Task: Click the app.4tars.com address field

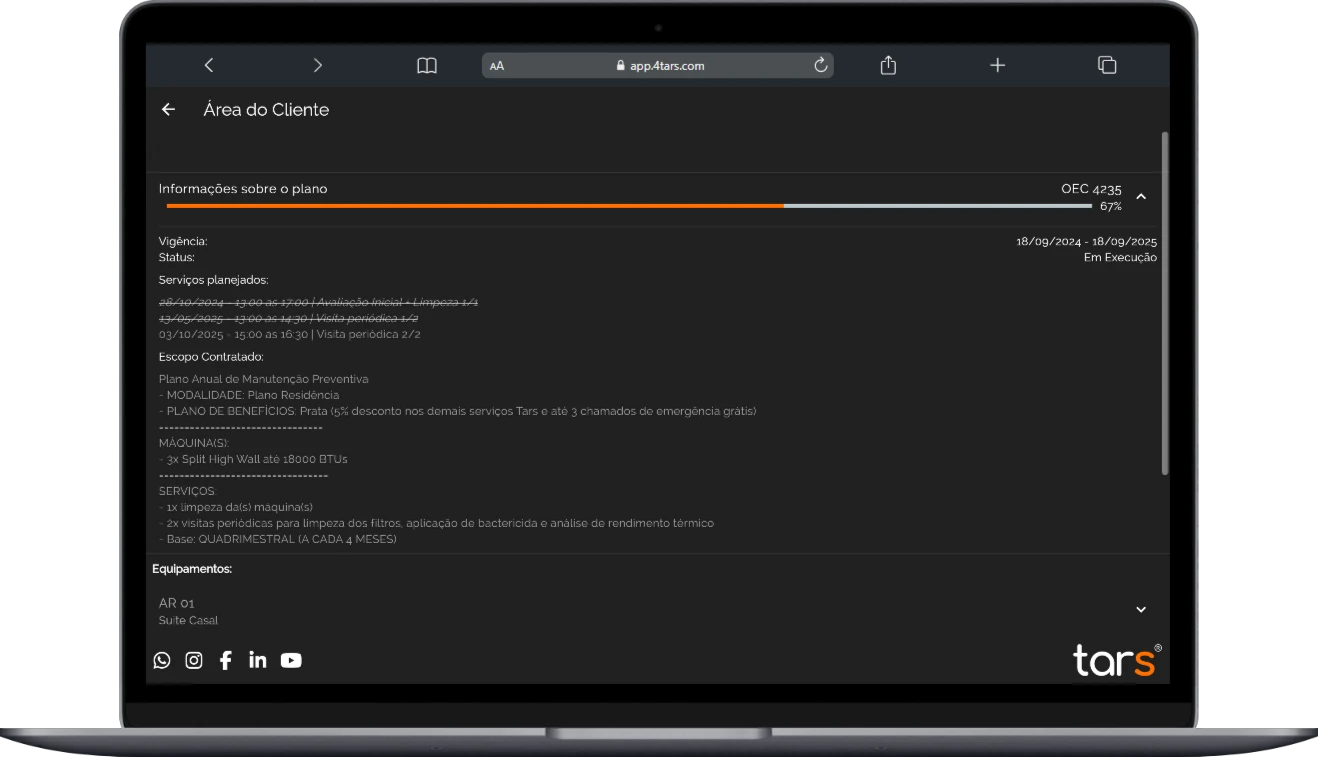Action: pyautogui.click(x=660, y=66)
